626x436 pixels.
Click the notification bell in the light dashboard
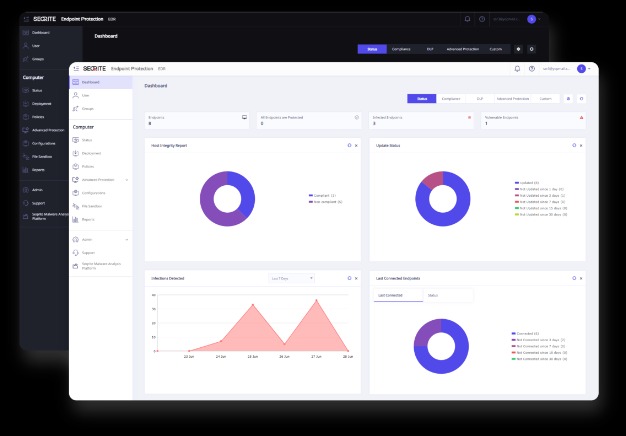[517, 69]
